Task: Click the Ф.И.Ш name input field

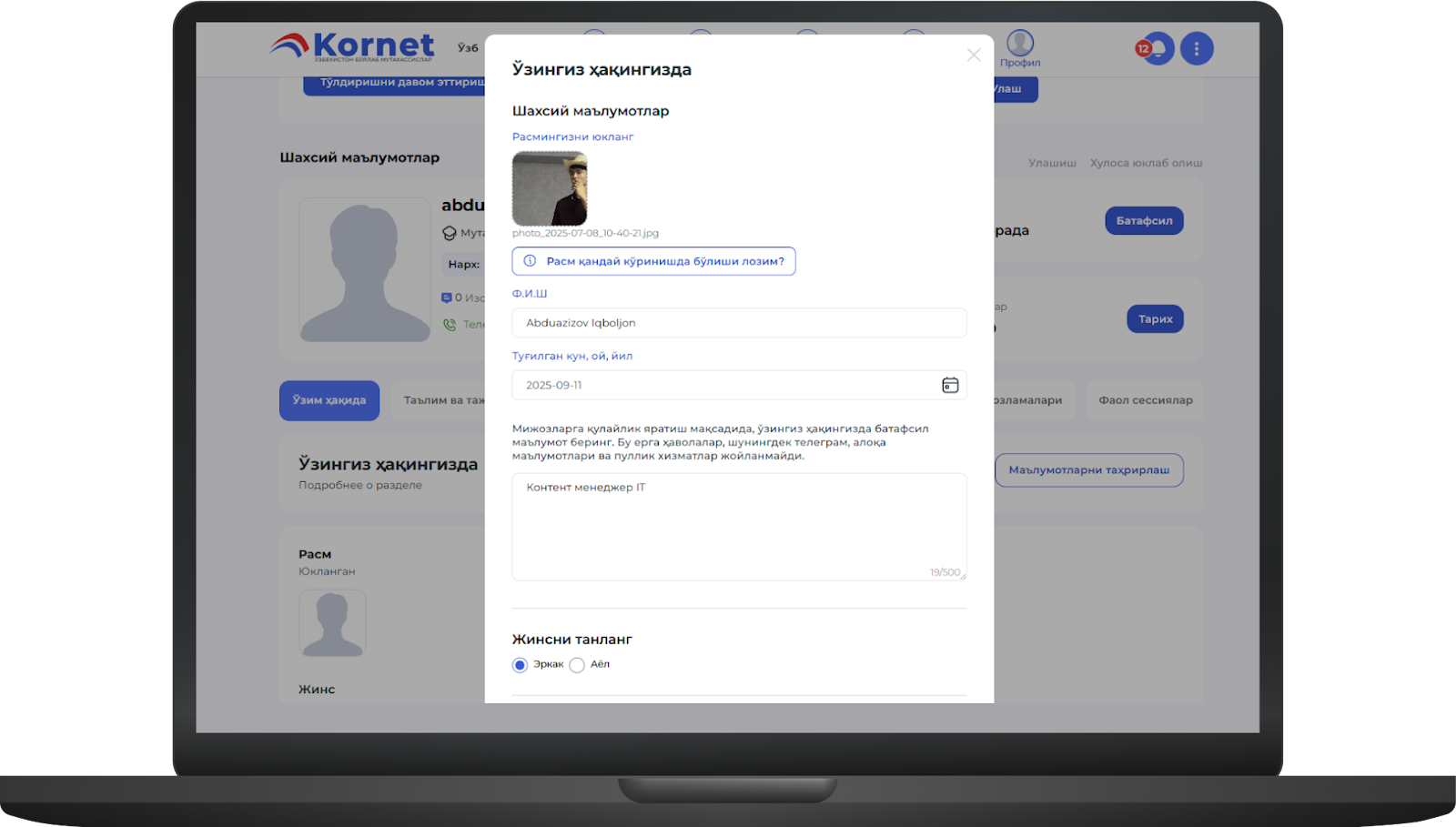Action: tap(739, 323)
